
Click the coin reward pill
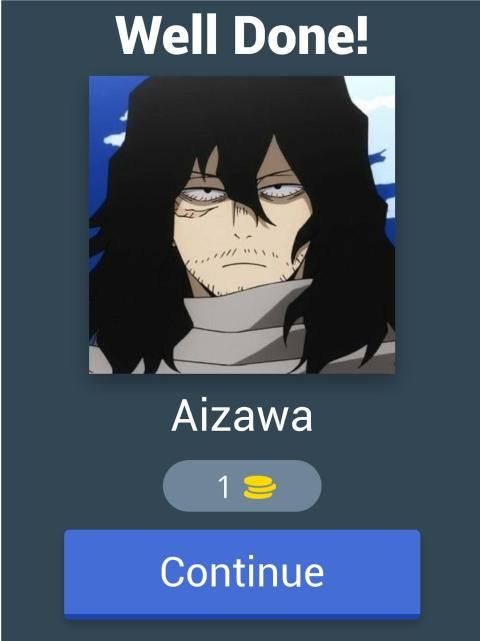pos(242,486)
